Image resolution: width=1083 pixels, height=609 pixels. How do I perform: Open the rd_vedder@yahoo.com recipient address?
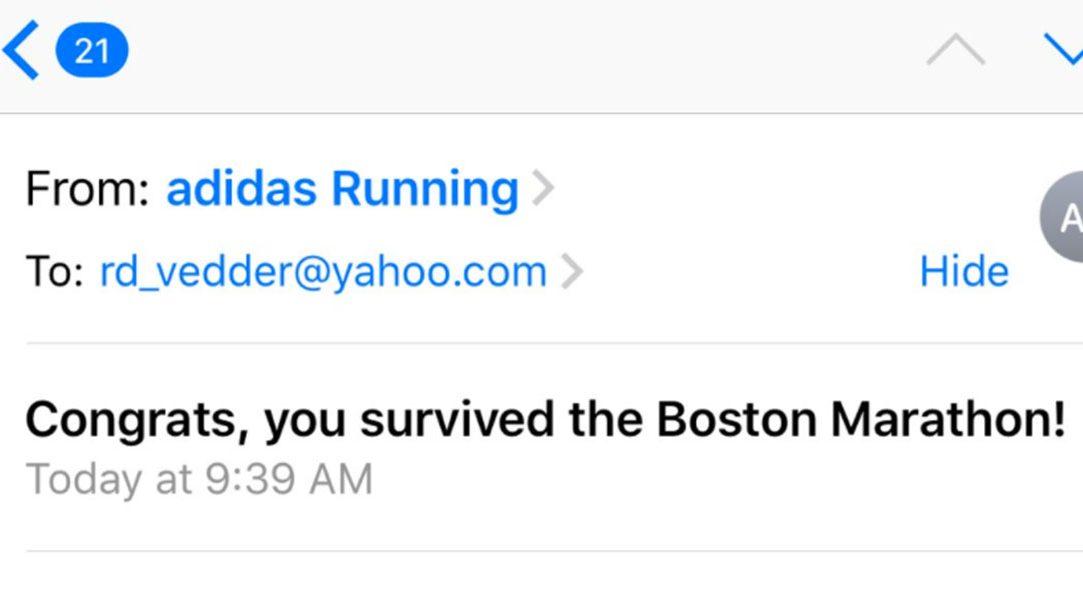[x=323, y=272]
